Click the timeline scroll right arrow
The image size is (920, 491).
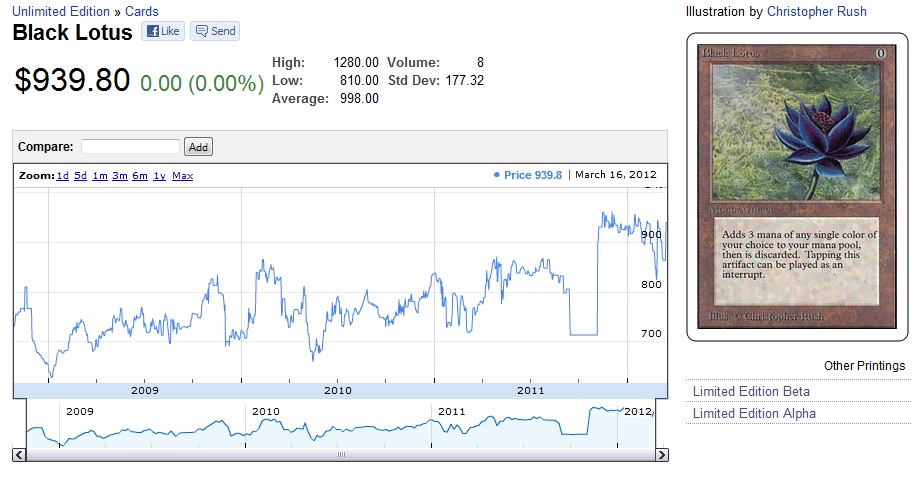click(x=661, y=455)
